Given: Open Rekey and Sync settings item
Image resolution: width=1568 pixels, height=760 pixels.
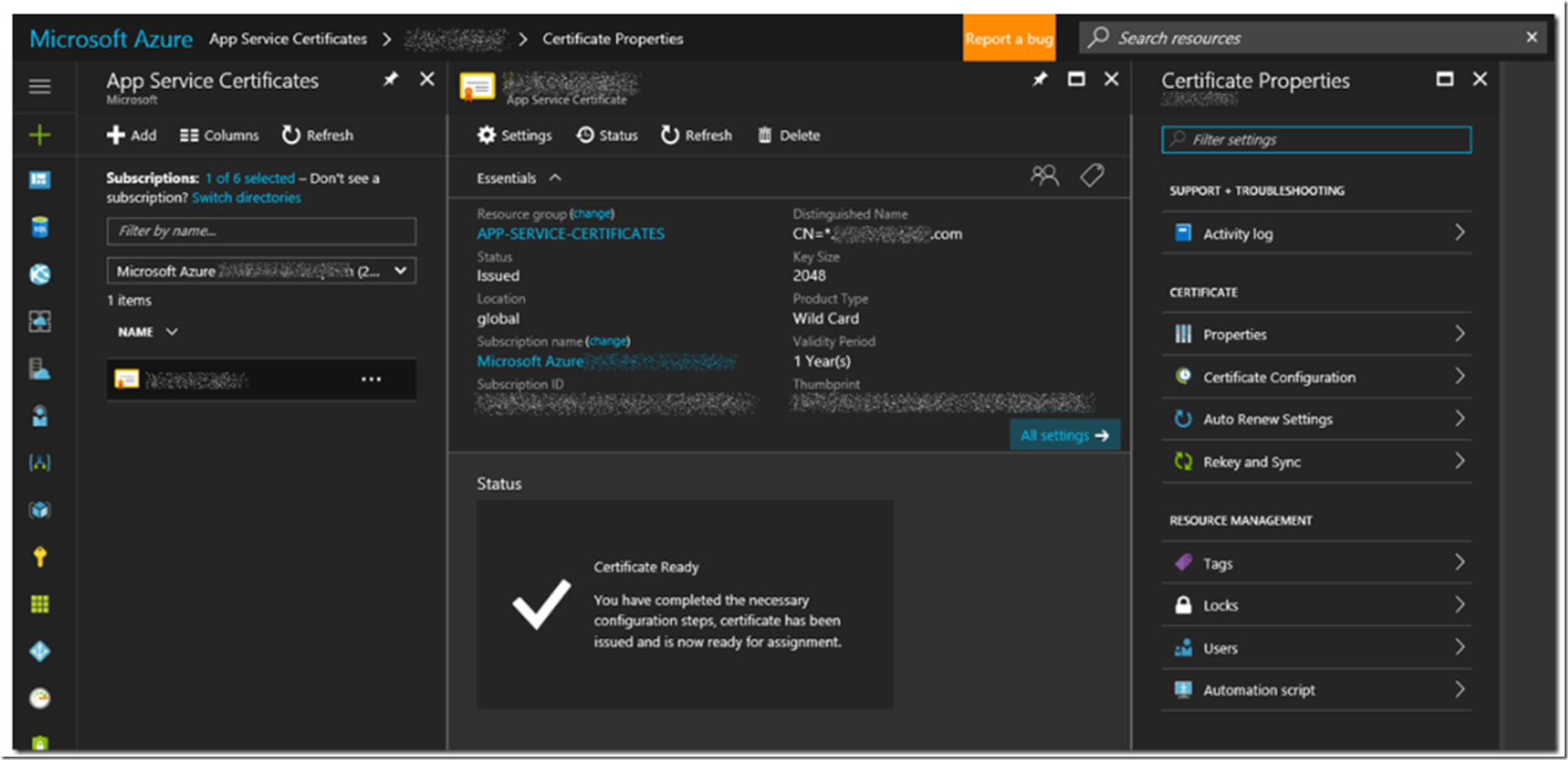Looking at the screenshot, I should [x=1317, y=462].
